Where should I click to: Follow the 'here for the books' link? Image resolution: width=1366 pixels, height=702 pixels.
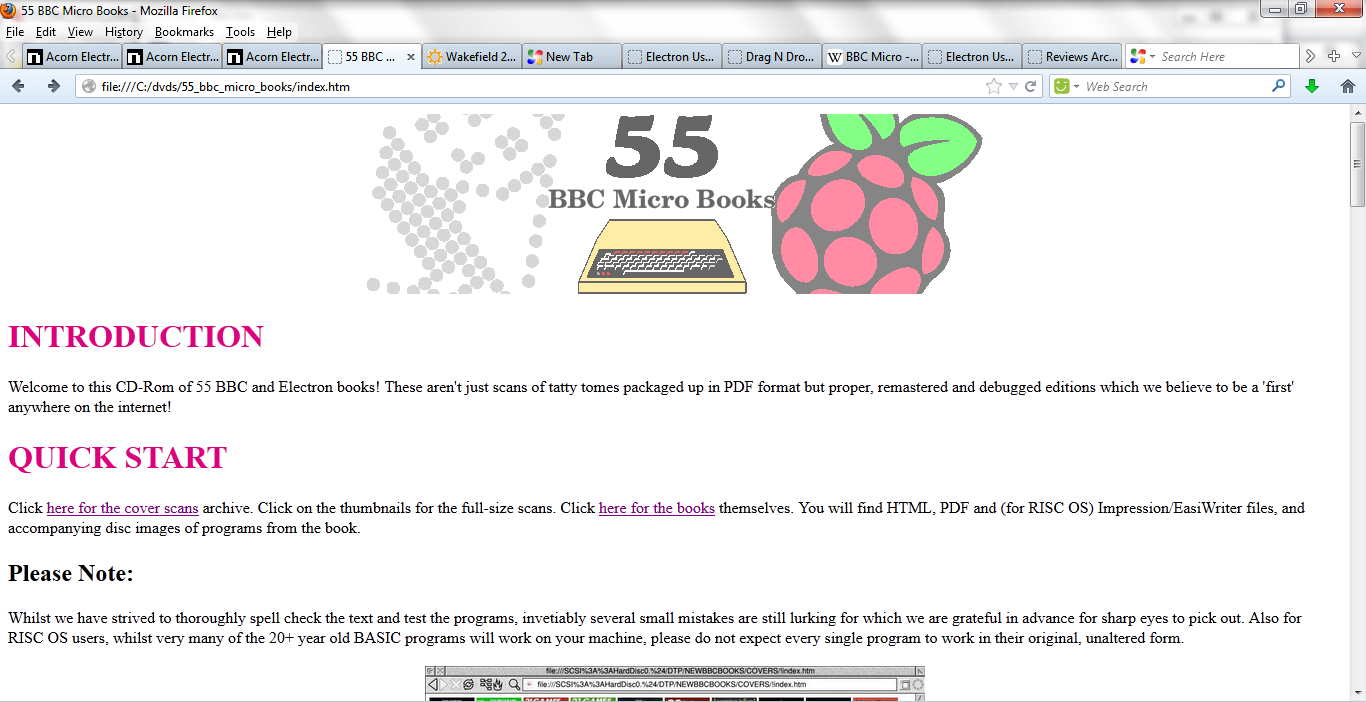point(657,508)
